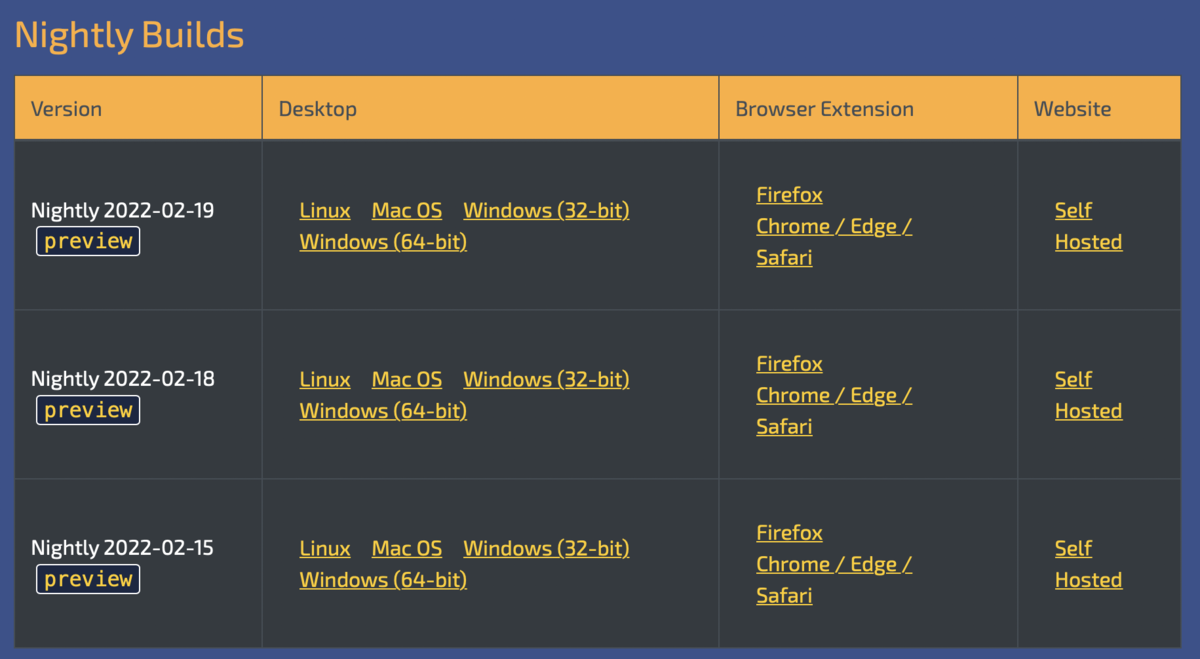Screen dimensions: 1200x659
Task: Open Firefox extension for Nightly 2022-02-19
Action: 789,195
